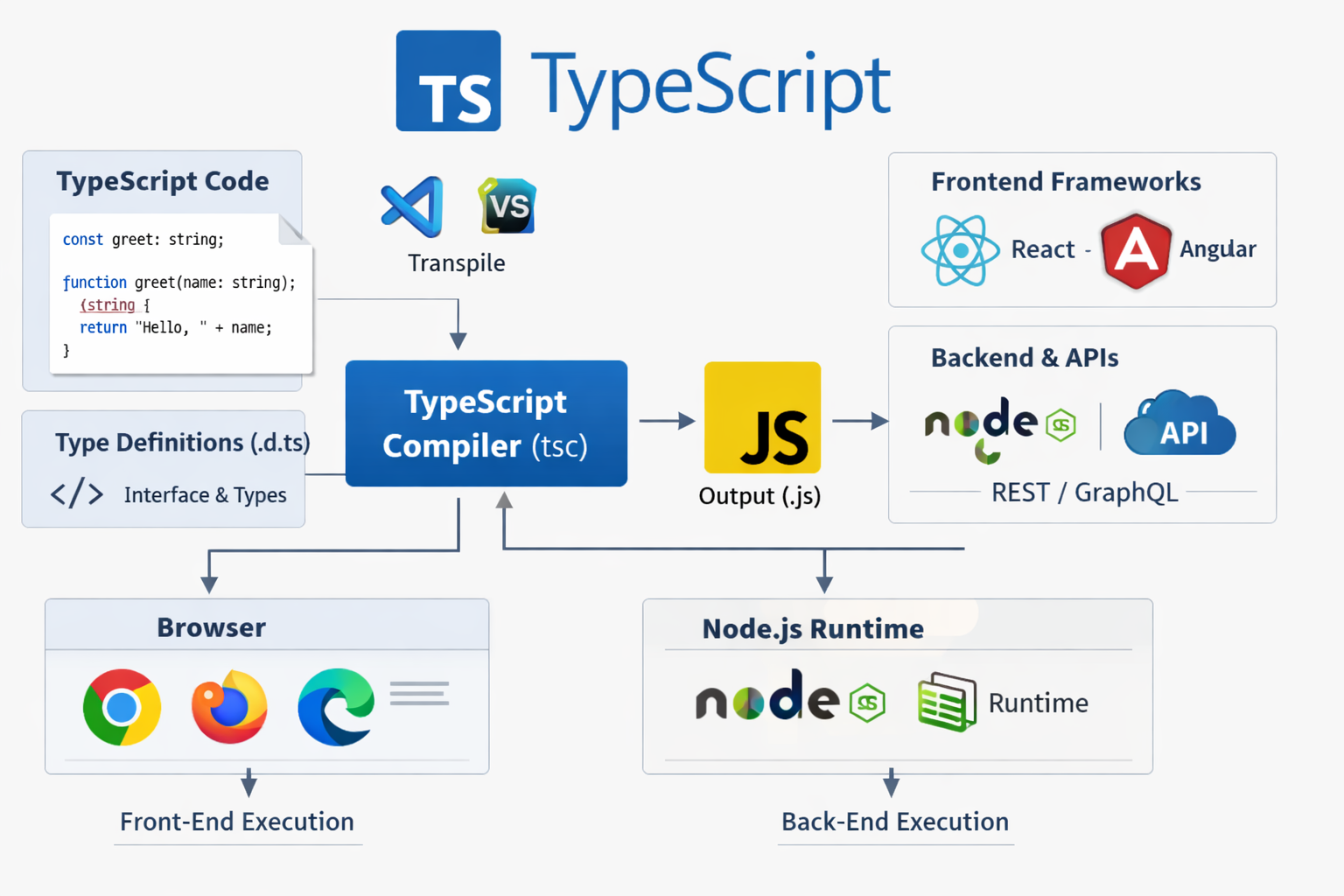Click the TypeScript Code heading

[163, 181]
